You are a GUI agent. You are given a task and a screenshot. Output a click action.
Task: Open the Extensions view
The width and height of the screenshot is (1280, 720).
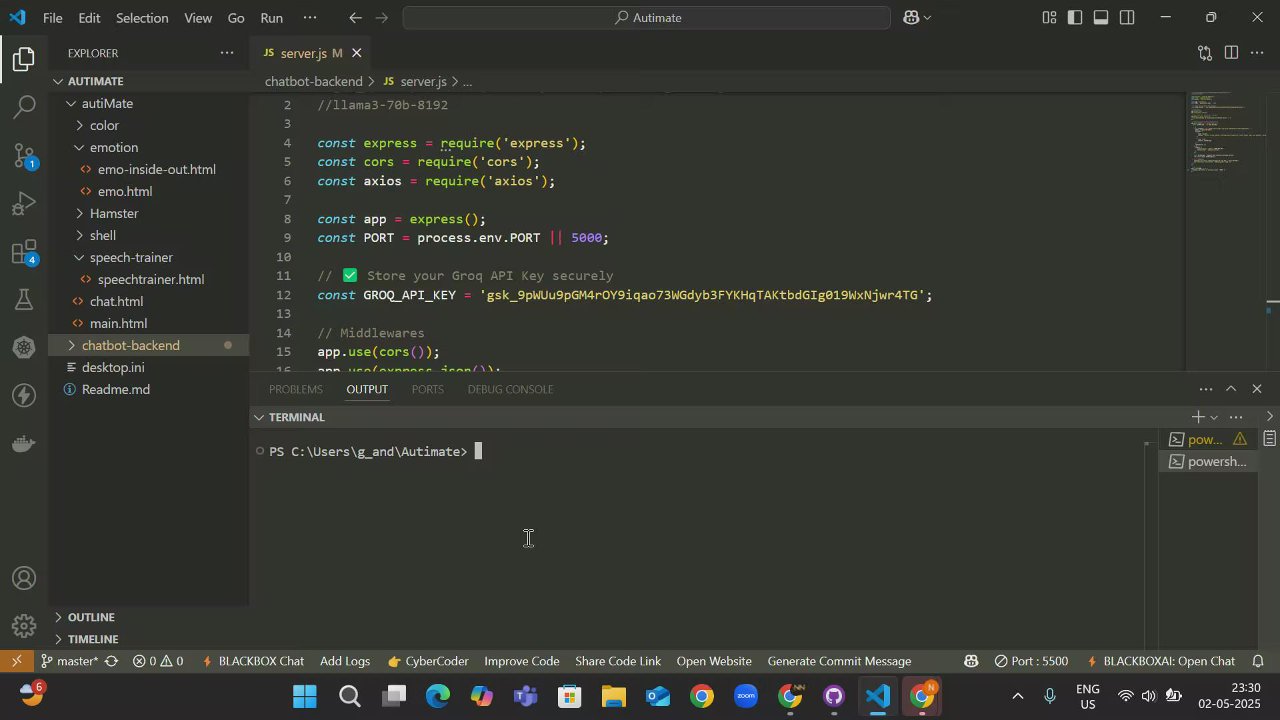[25, 253]
